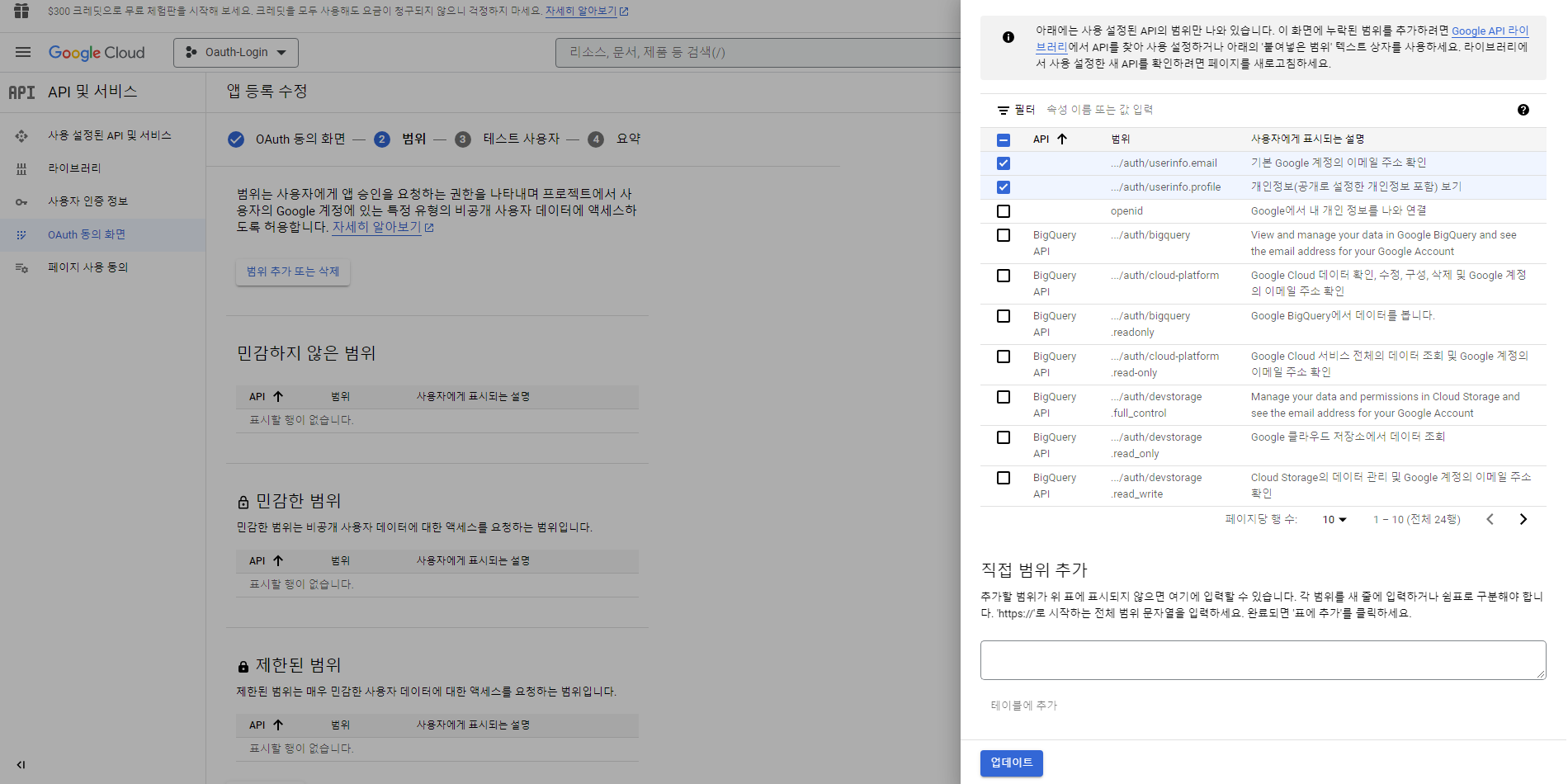Sort scope panel by API column arrow

click(x=1062, y=139)
